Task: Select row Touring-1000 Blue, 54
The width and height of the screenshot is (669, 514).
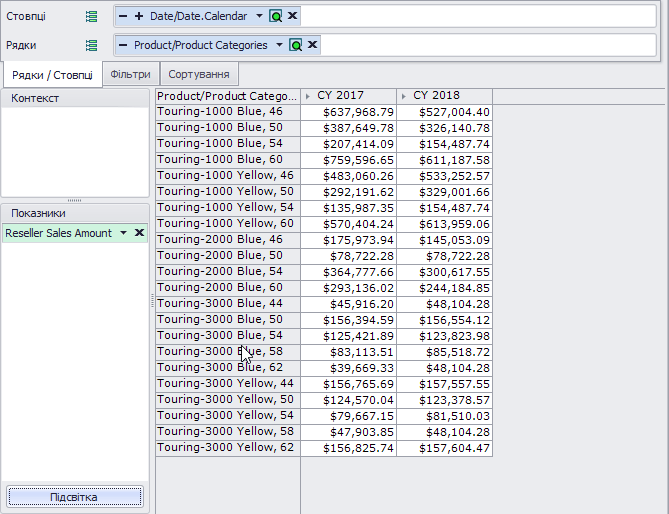Action: coord(228,144)
